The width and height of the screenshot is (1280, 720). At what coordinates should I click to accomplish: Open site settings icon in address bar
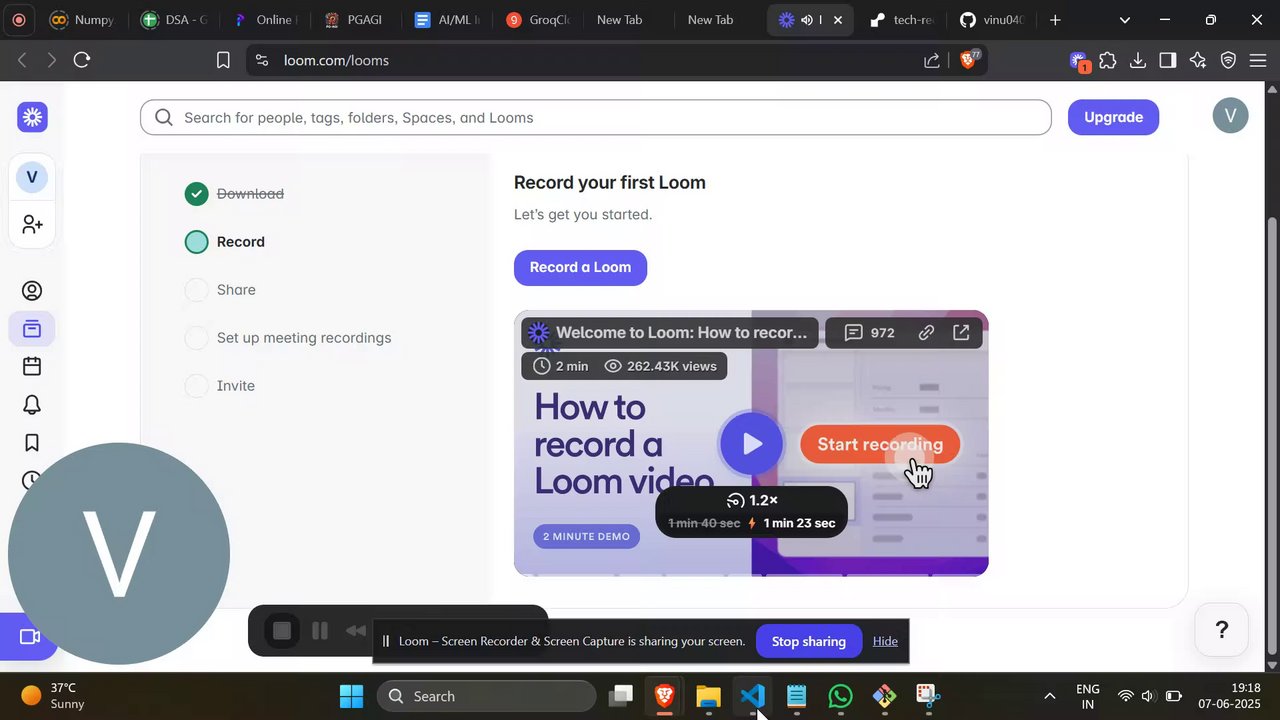(x=262, y=60)
